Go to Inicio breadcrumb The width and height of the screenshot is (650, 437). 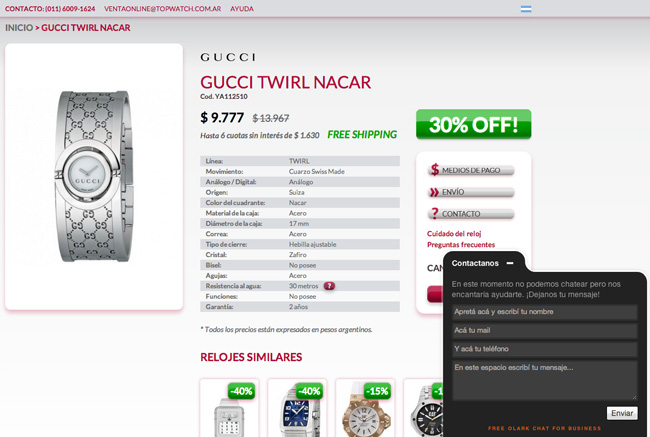point(19,28)
